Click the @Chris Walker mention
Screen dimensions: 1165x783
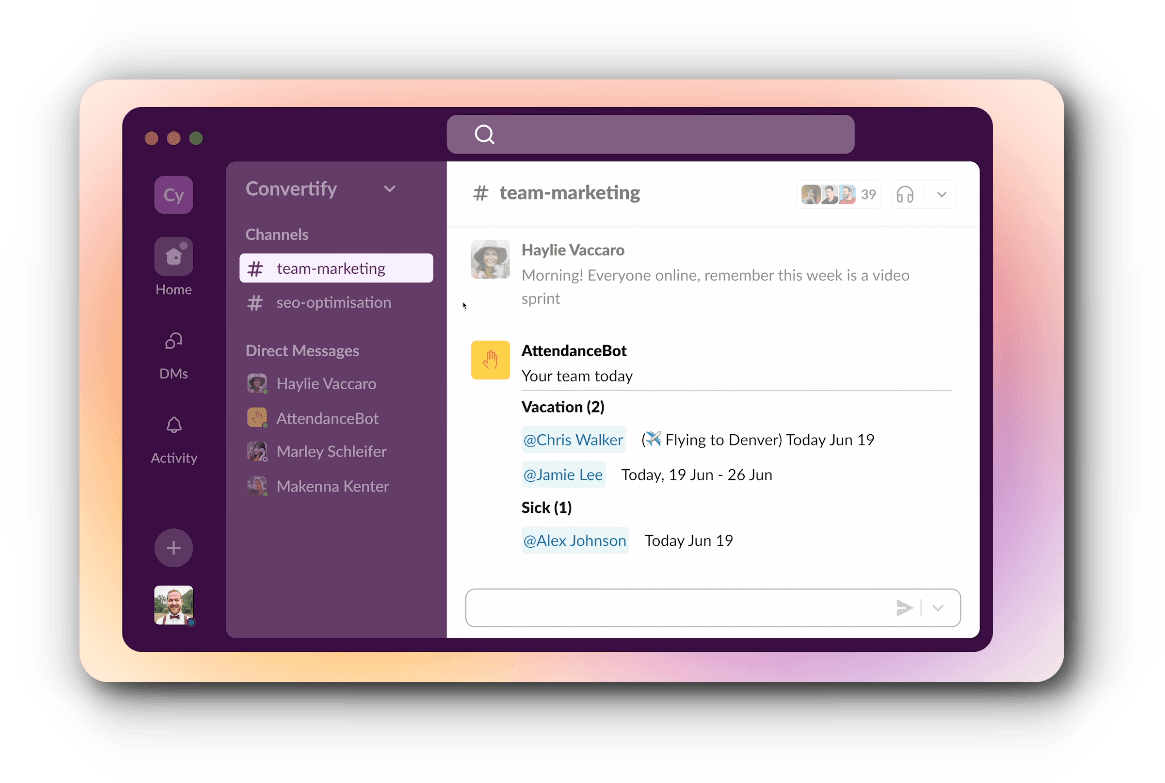pyautogui.click(x=573, y=440)
